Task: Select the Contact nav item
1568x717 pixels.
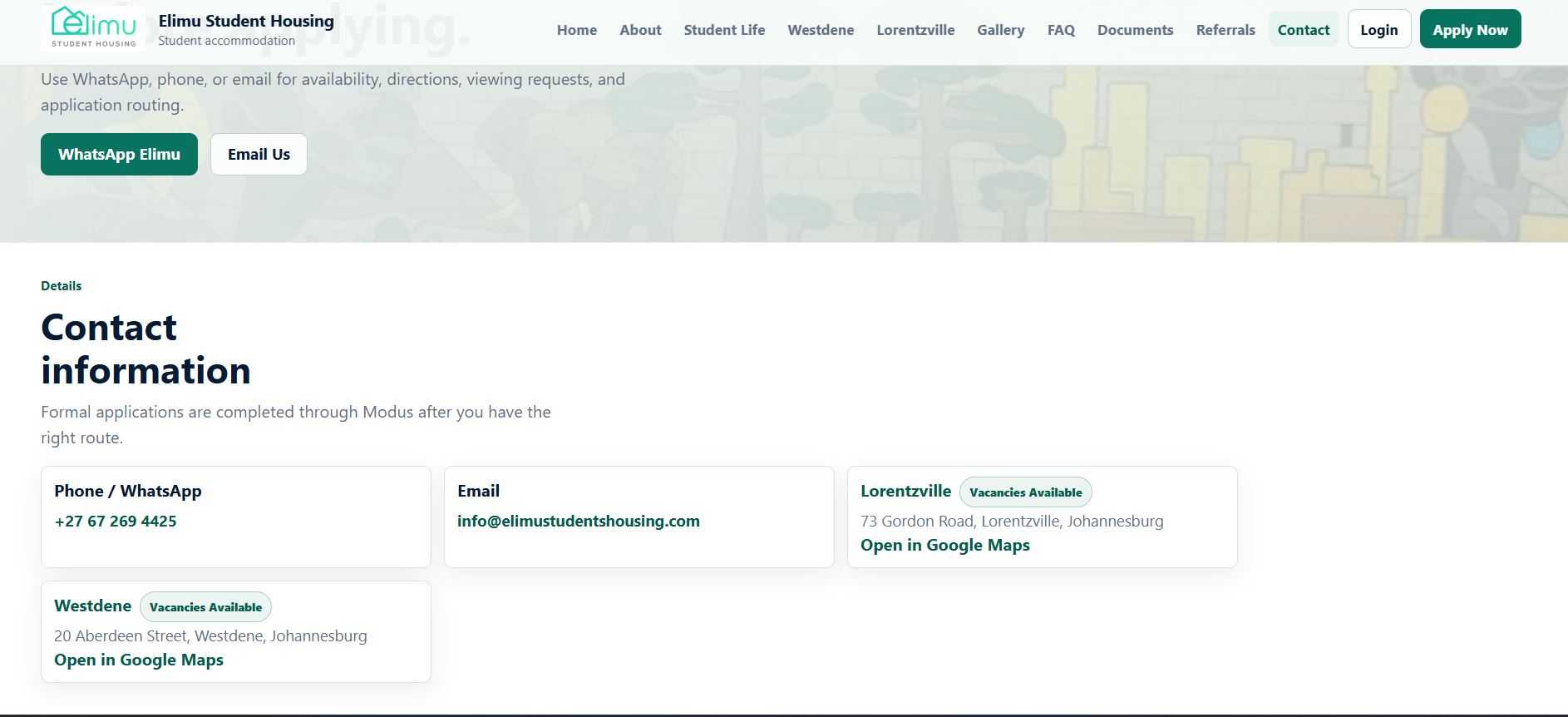Action: coord(1304,30)
